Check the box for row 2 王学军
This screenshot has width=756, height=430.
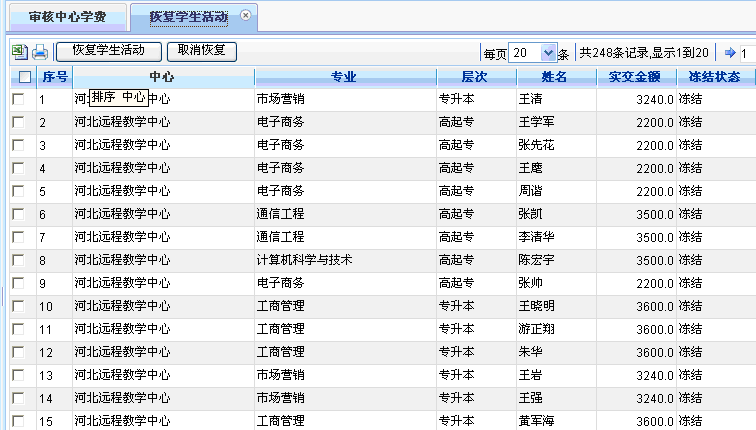18,122
